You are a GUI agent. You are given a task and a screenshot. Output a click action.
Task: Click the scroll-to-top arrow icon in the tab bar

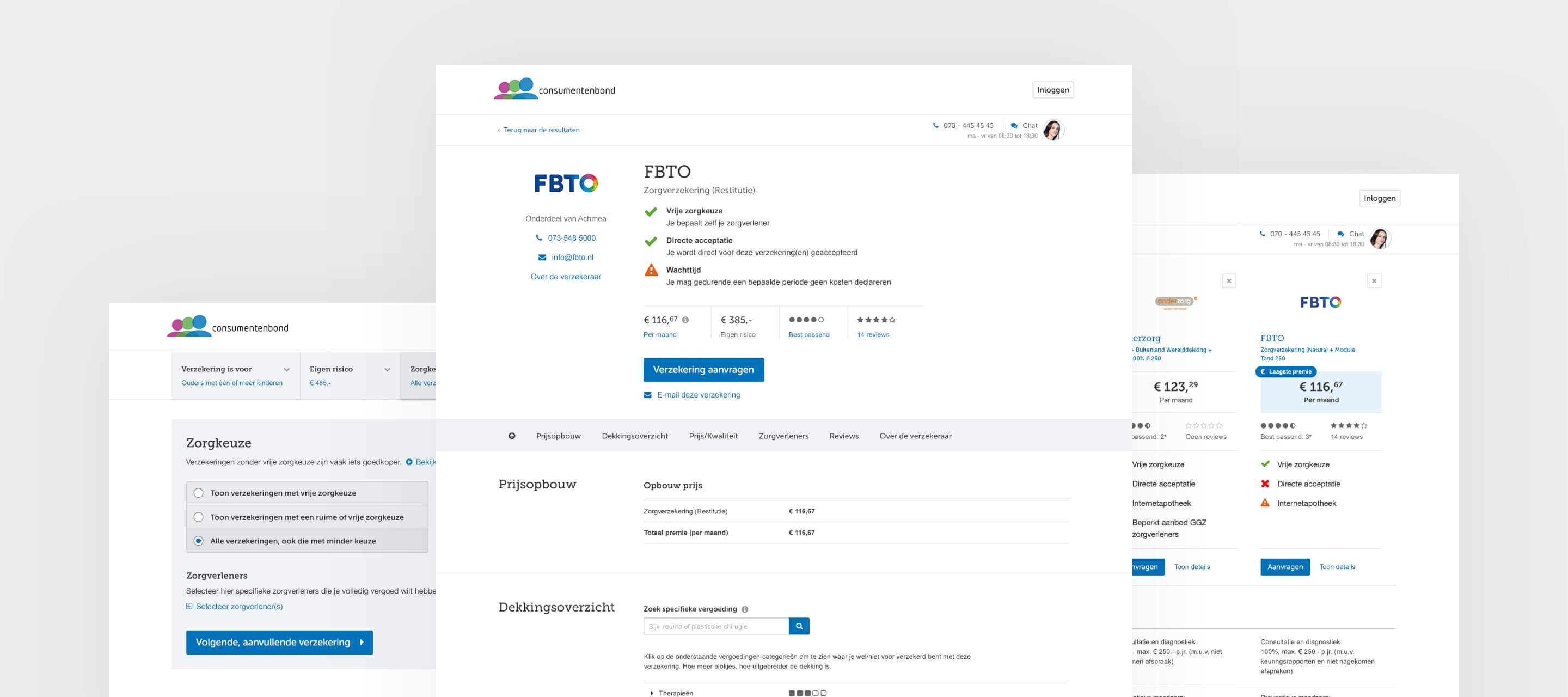pos(512,436)
